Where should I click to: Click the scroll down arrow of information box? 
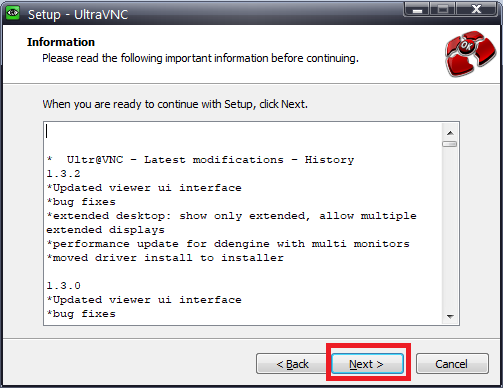(450, 316)
